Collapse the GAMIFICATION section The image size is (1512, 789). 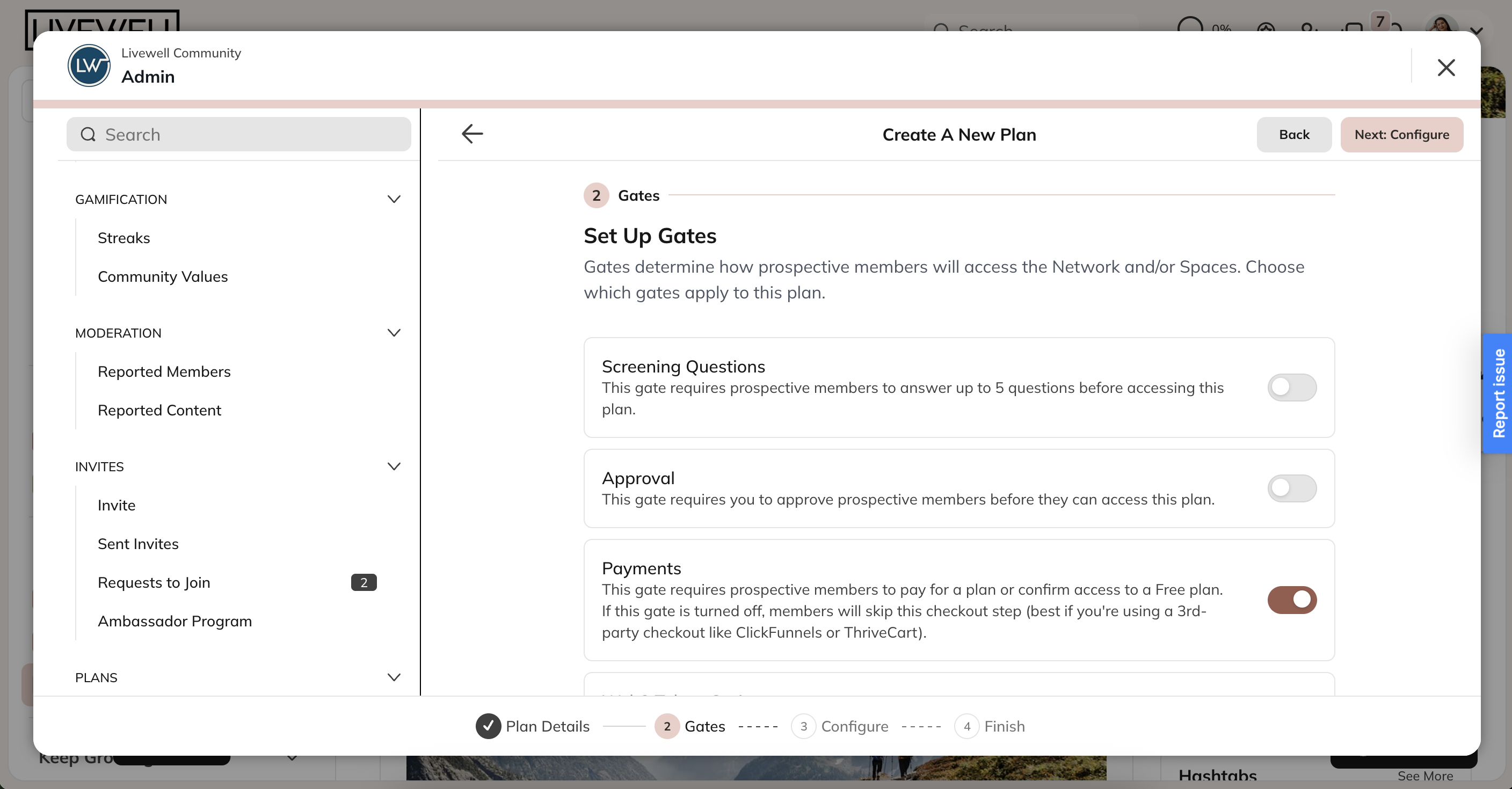(394, 200)
